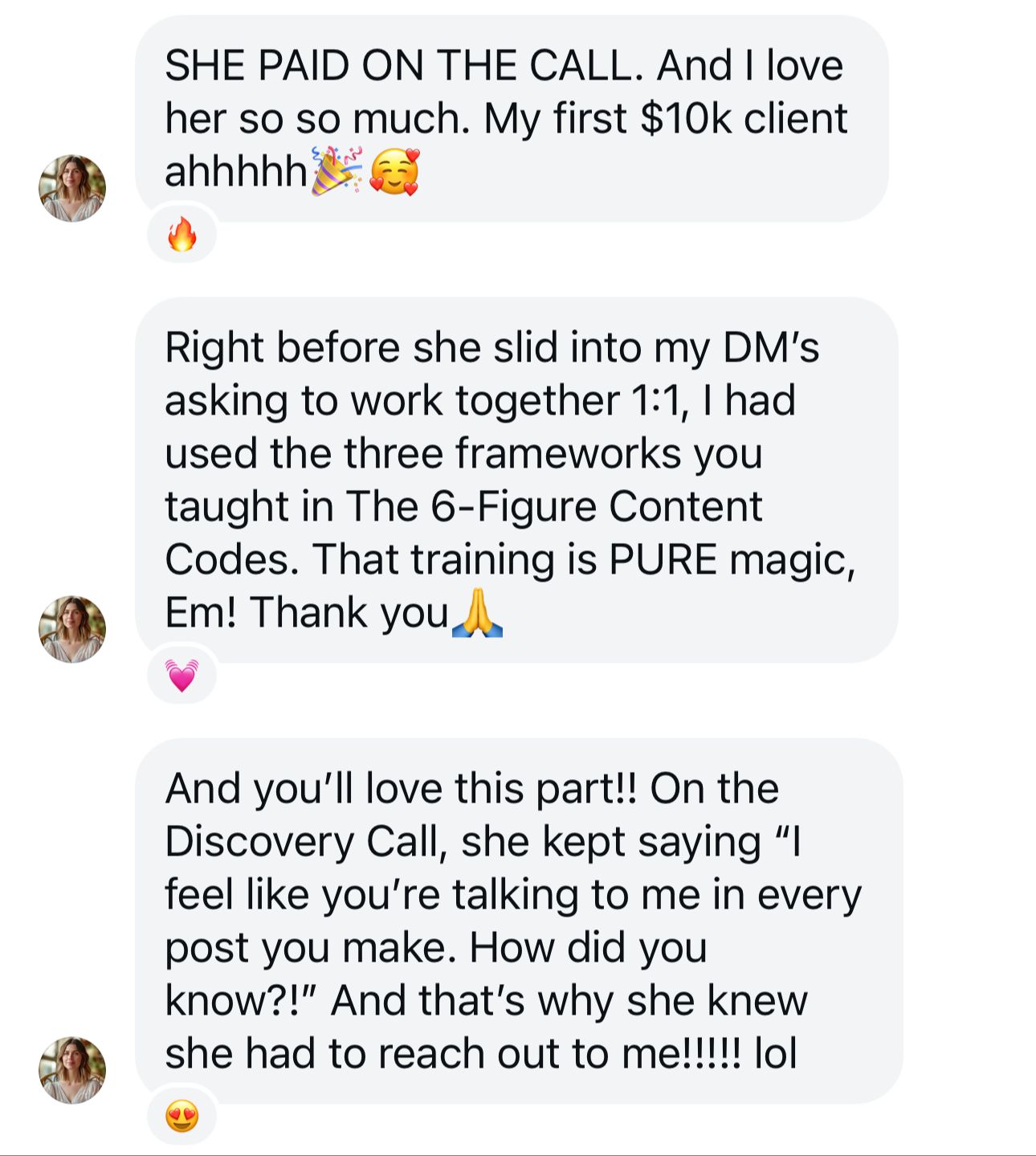Open sender avatar beside the Thank you message

(72, 629)
